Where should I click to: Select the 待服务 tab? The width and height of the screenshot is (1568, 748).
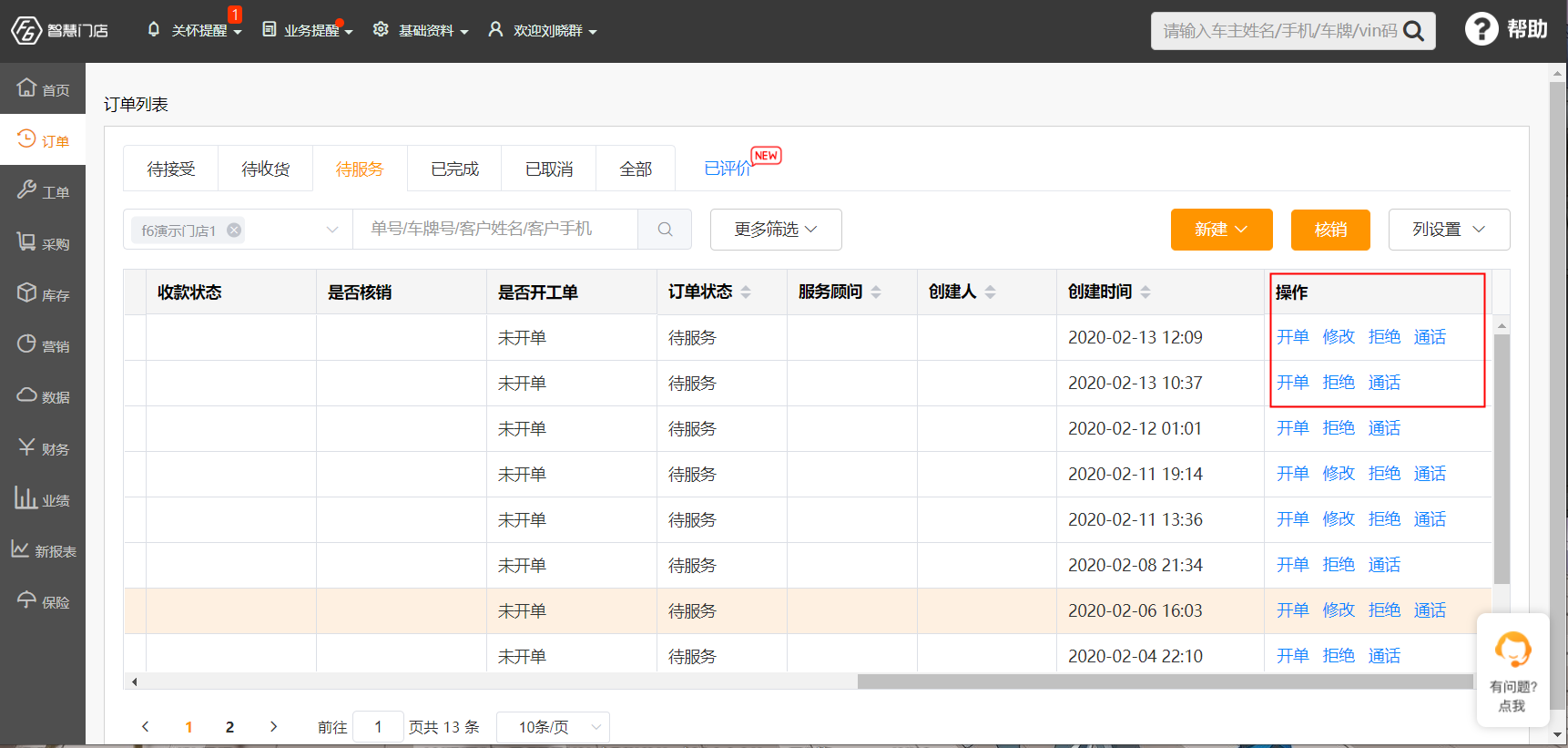pos(360,169)
